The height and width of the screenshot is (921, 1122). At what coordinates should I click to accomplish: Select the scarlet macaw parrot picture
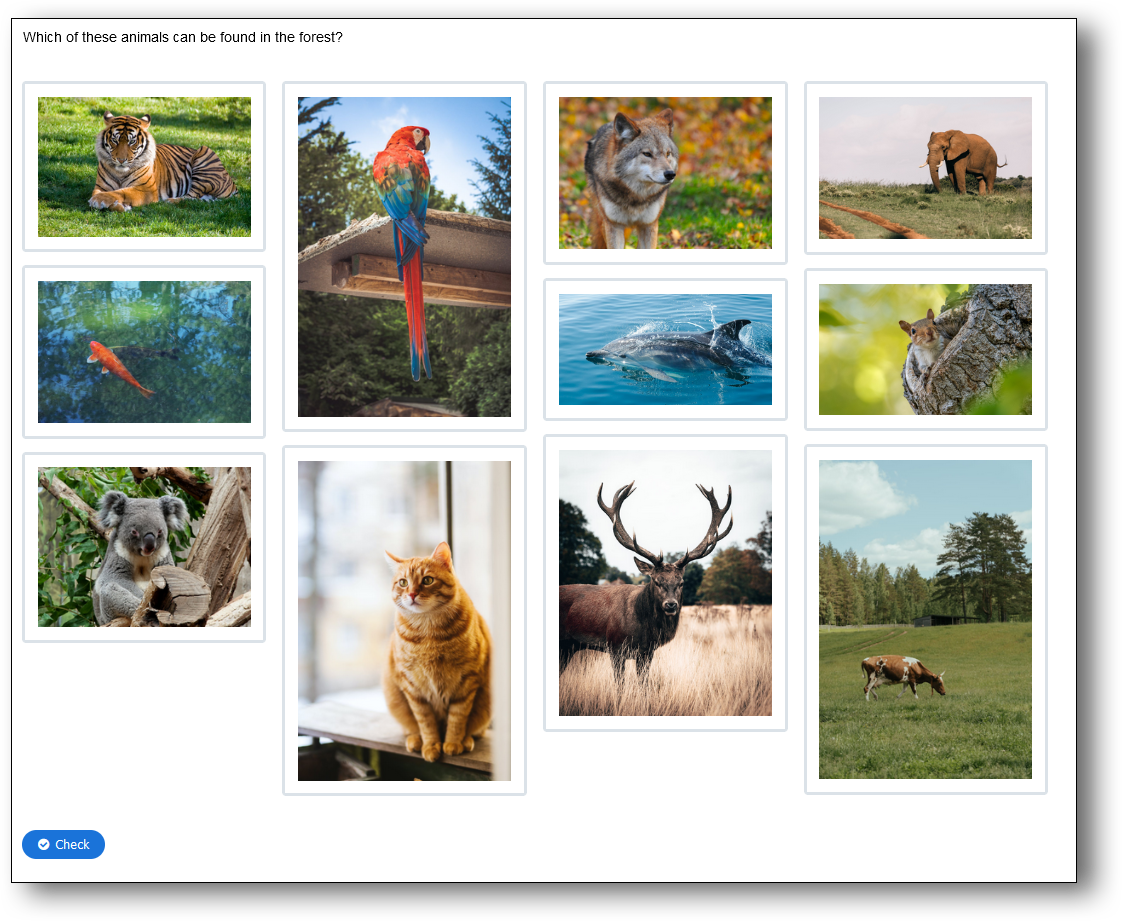(x=404, y=256)
